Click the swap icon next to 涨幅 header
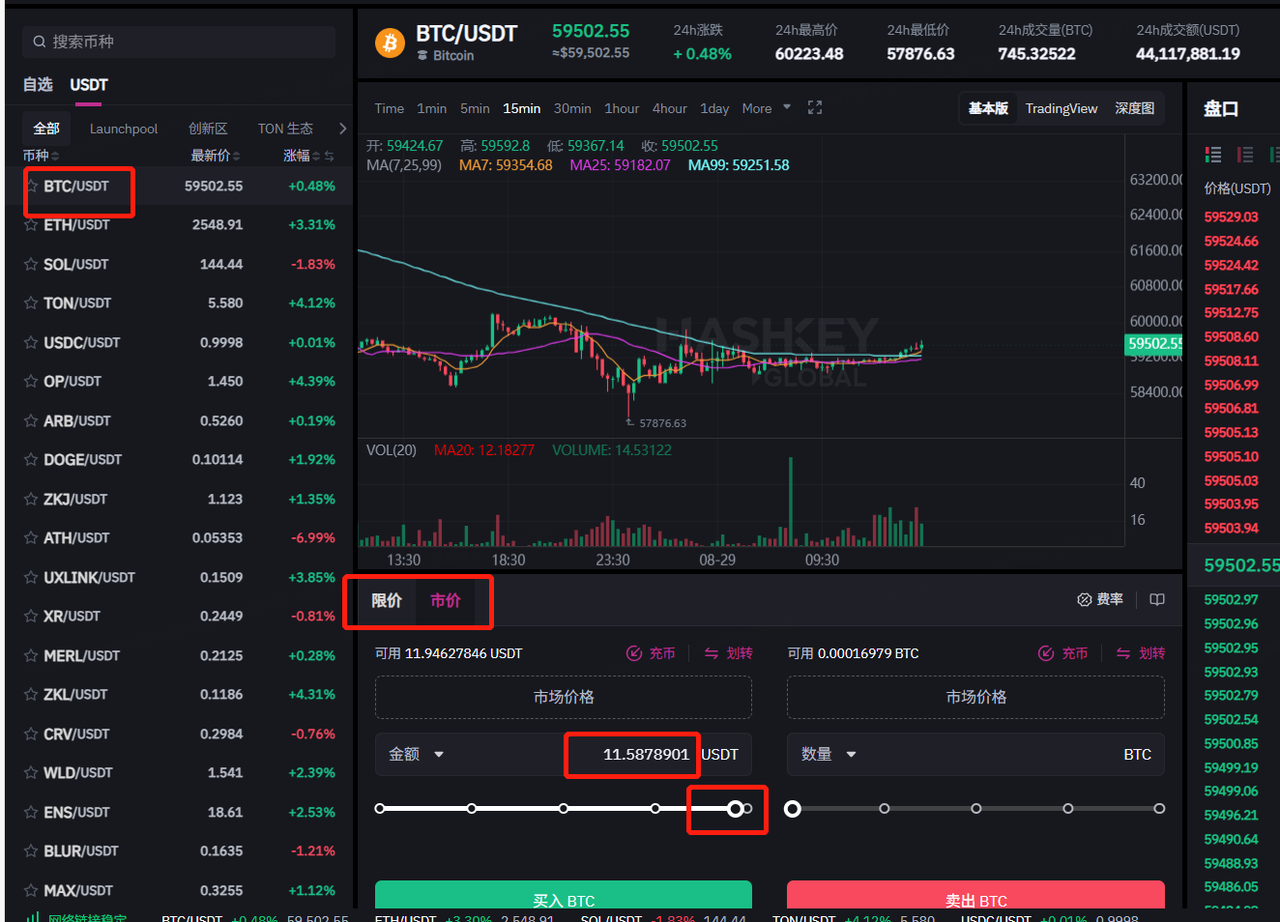Viewport: 1280px width, 922px height. [x=329, y=156]
